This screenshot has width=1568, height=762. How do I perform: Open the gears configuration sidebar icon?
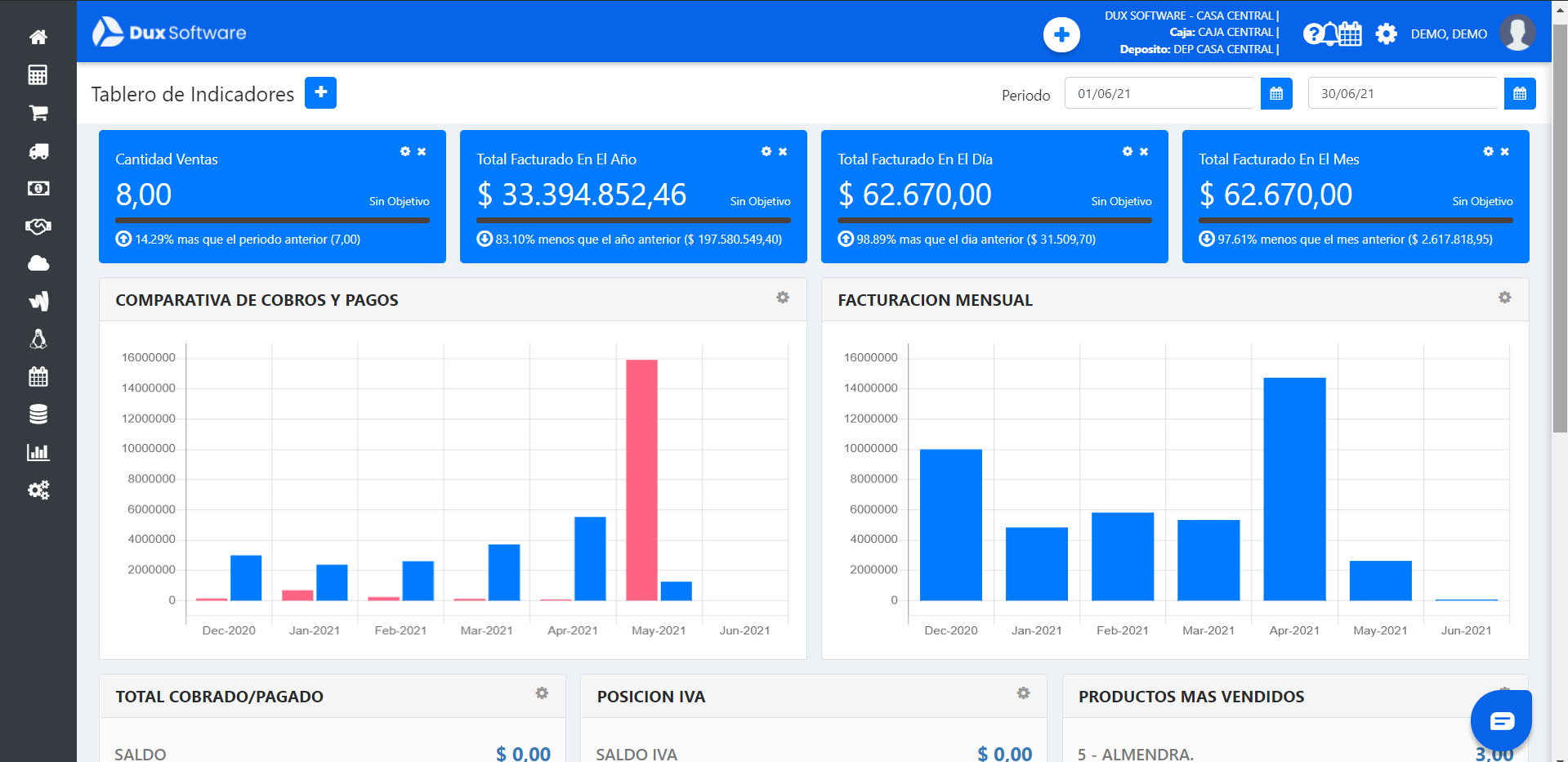coord(38,491)
